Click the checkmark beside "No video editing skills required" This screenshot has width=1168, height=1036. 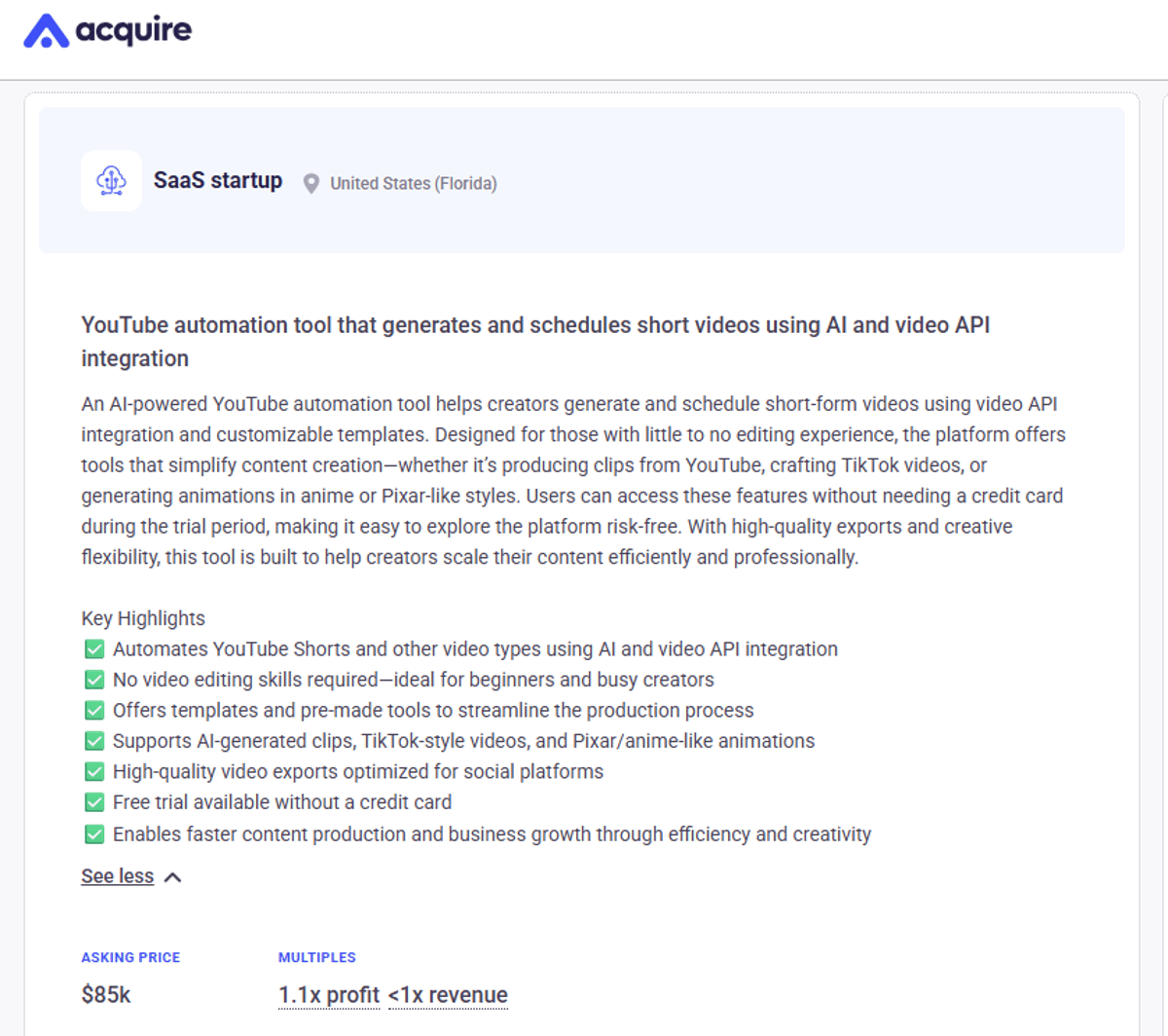pos(93,679)
